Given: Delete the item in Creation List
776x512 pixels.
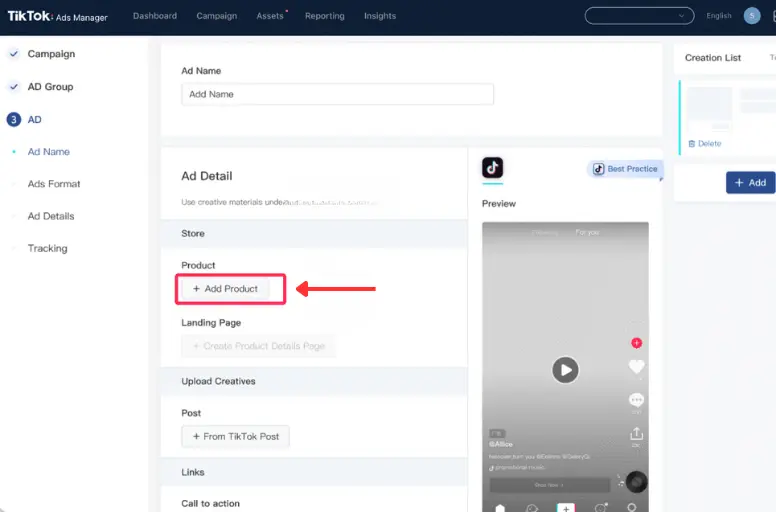Looking at the screenshot, I should [x=705, y=143].
